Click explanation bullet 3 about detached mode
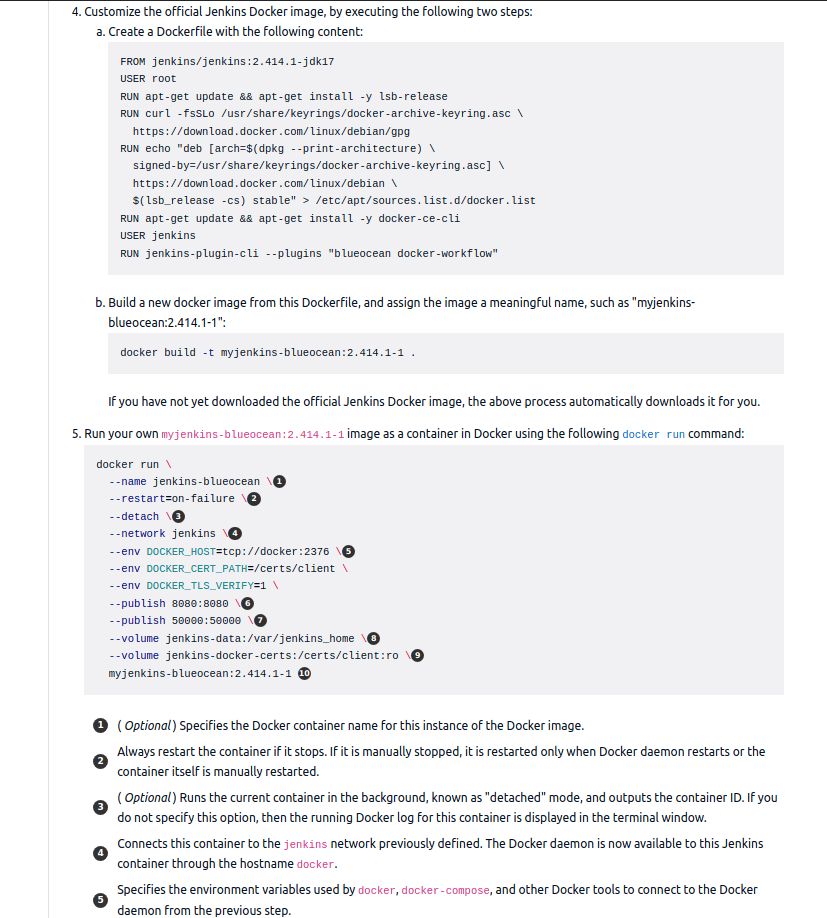Image resolution: width=827 pixels, height=918 pixels. point(99,807)
